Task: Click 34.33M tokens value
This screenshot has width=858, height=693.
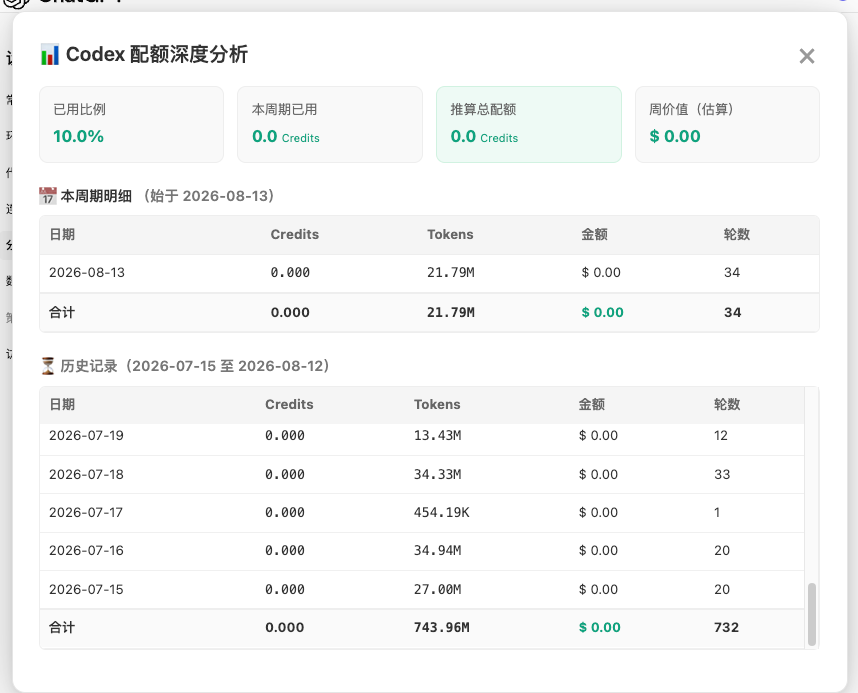Action: point(438,475)
